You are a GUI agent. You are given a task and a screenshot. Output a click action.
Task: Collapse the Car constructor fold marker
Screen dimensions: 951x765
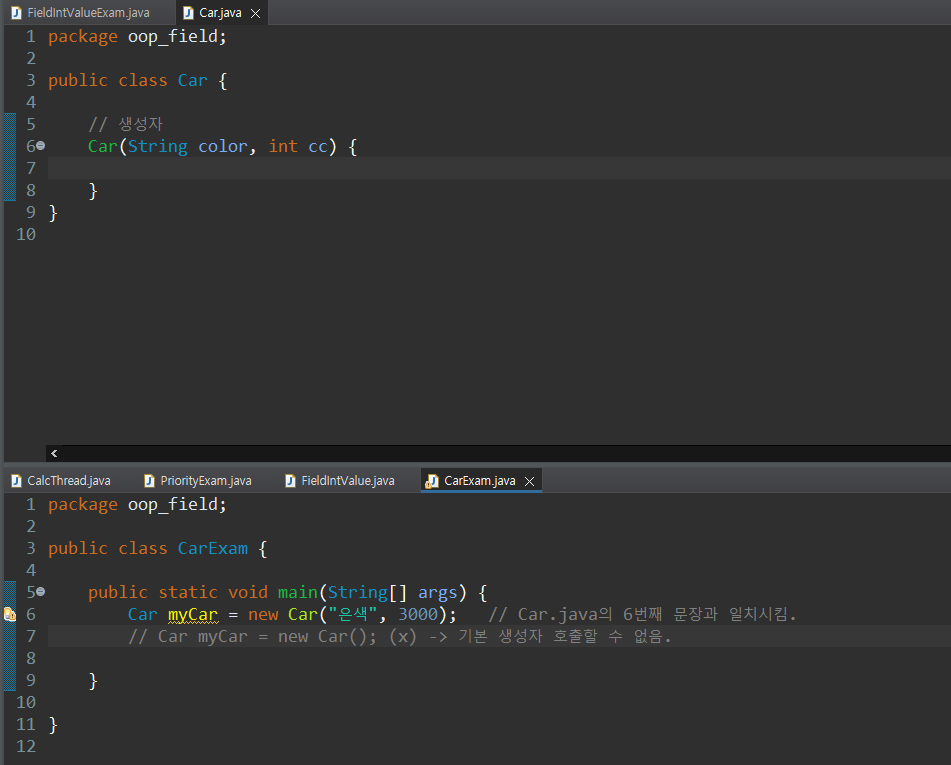coord(41,146)
